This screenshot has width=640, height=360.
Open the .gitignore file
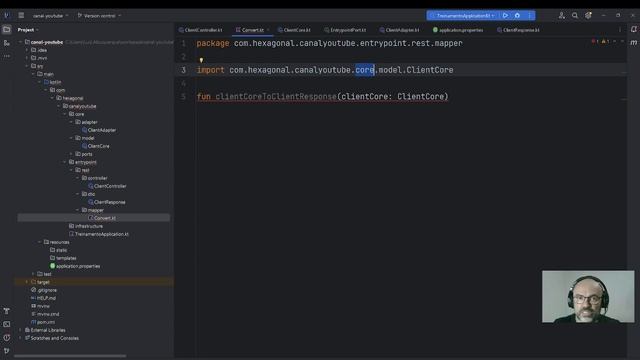(x=44, y=290)
